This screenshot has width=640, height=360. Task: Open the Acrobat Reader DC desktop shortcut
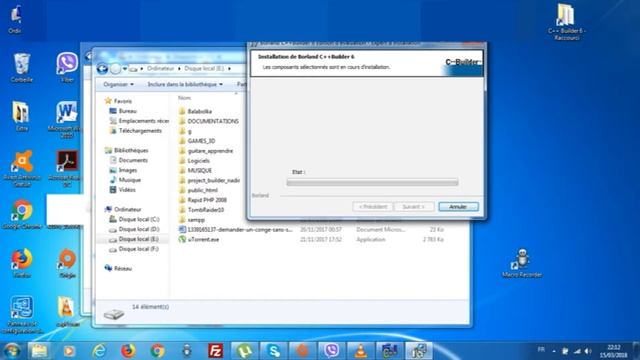67,169
